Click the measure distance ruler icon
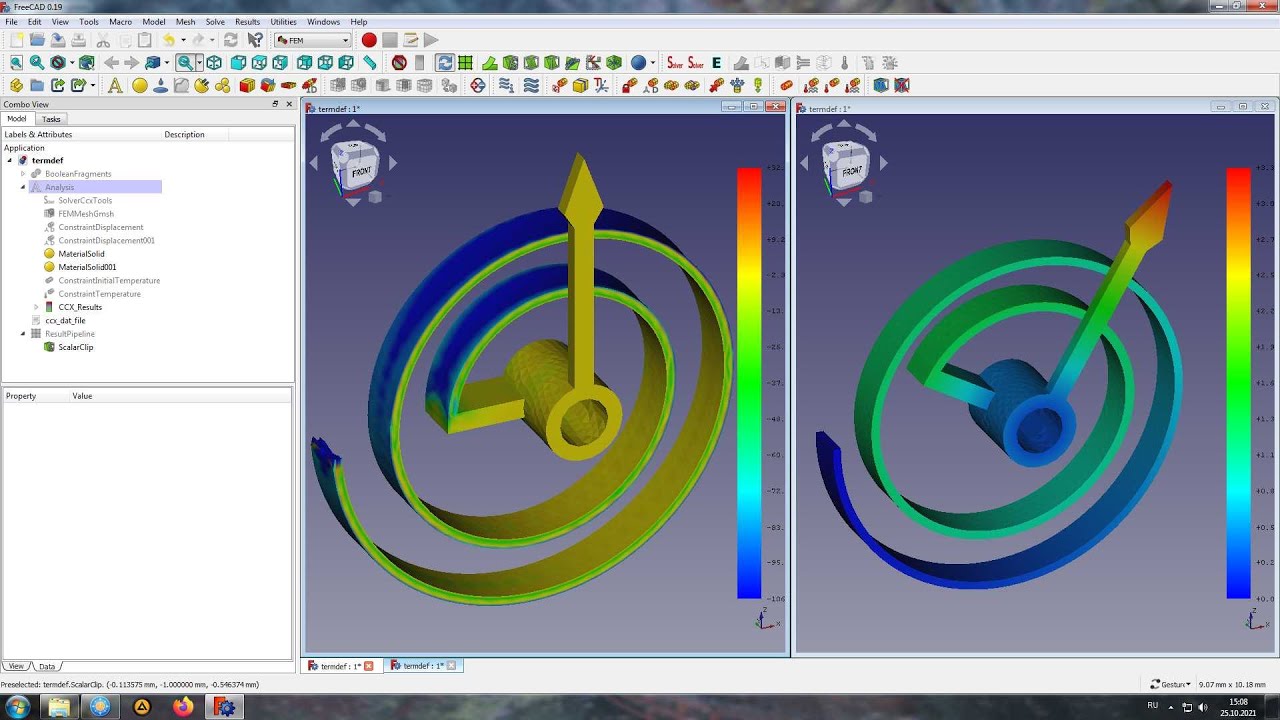1280x720 pixels. point(369,62)
